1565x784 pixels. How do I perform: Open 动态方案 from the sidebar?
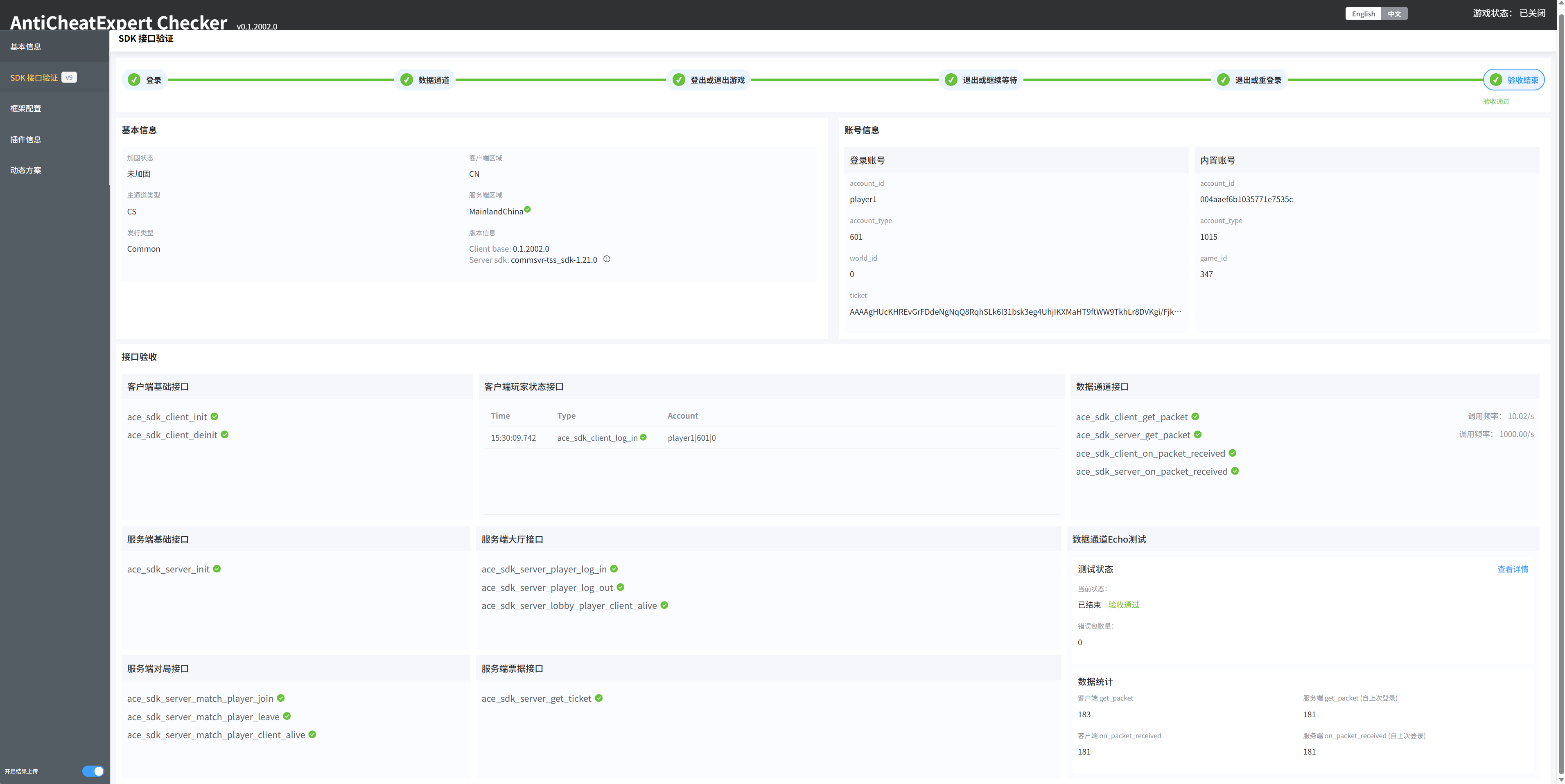point(25,171)
